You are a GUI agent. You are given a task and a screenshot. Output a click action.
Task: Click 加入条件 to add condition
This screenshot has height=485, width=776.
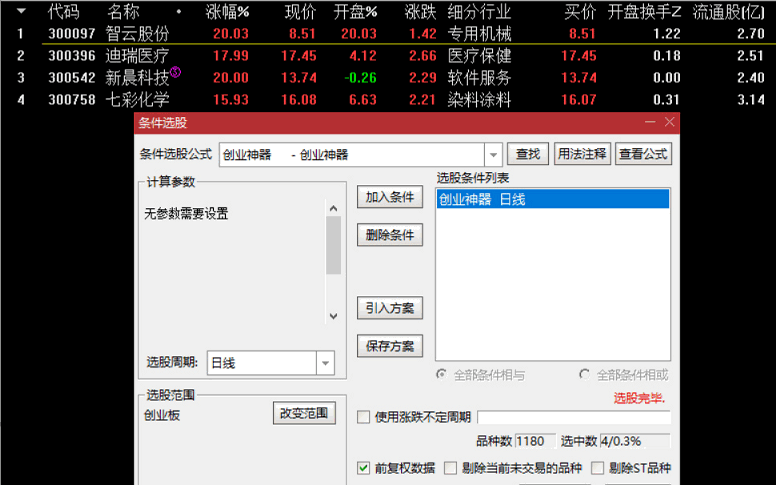pyautogui.click(x=390, y=197)
